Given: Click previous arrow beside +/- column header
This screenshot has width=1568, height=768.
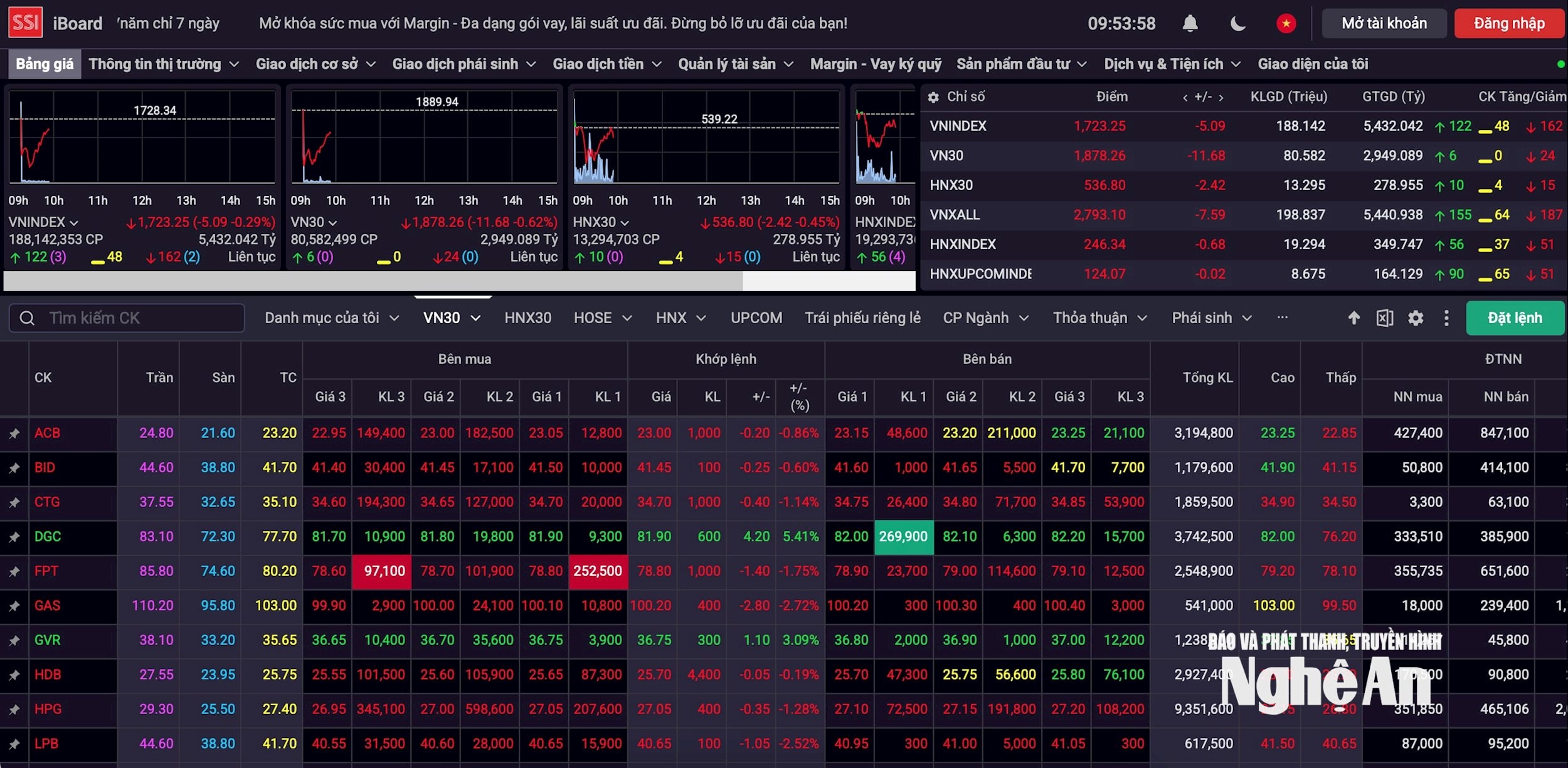Looking at the screenshot, I should click(1185, 97).
